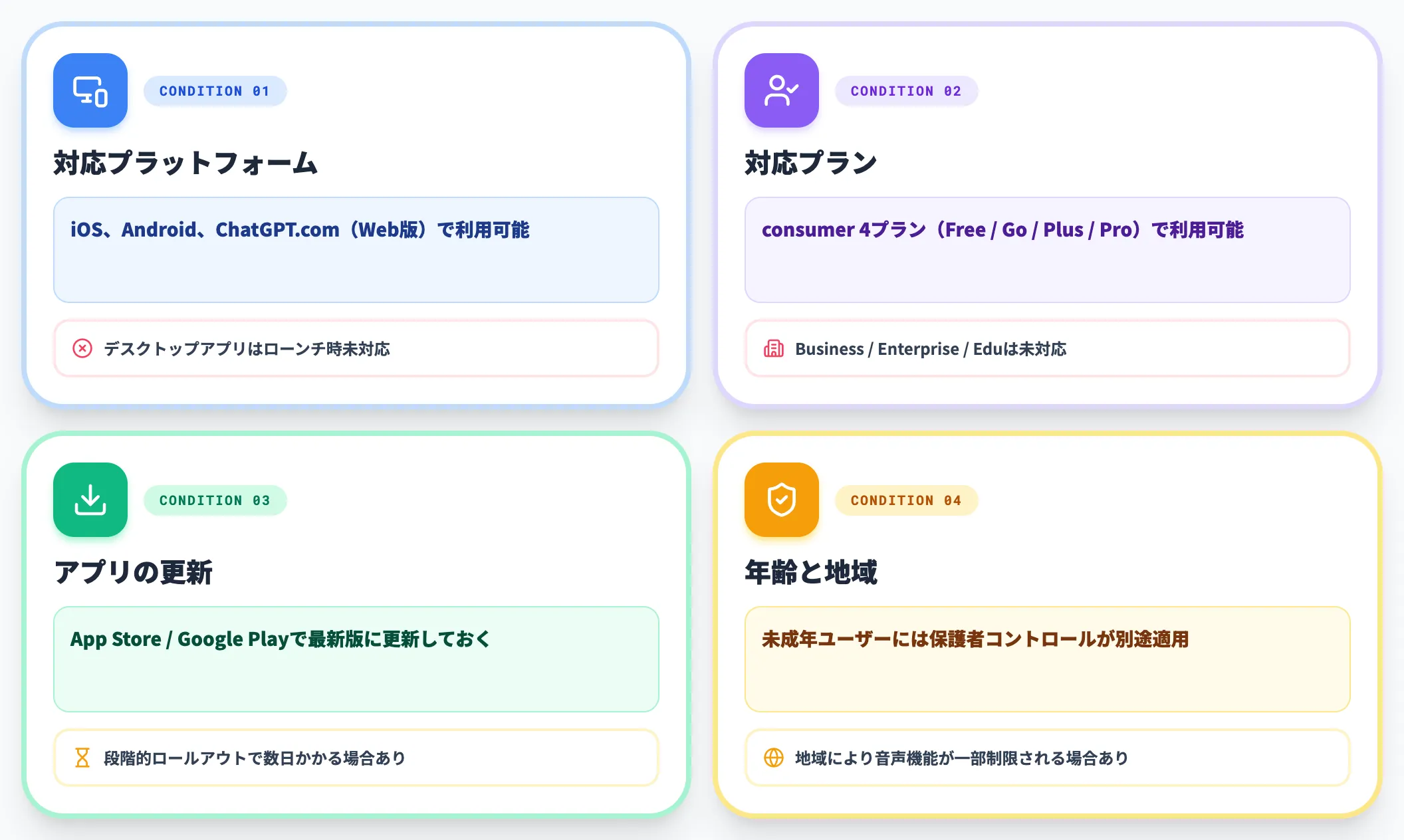
Task: Select the CONDITION 02 badge
Action: (x=906, y=91)
